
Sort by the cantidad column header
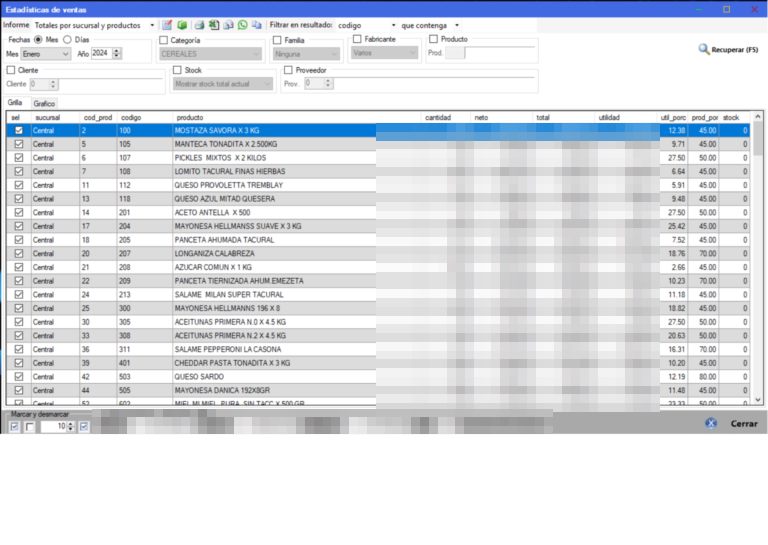pyautogui.click(x=446, y=118)
